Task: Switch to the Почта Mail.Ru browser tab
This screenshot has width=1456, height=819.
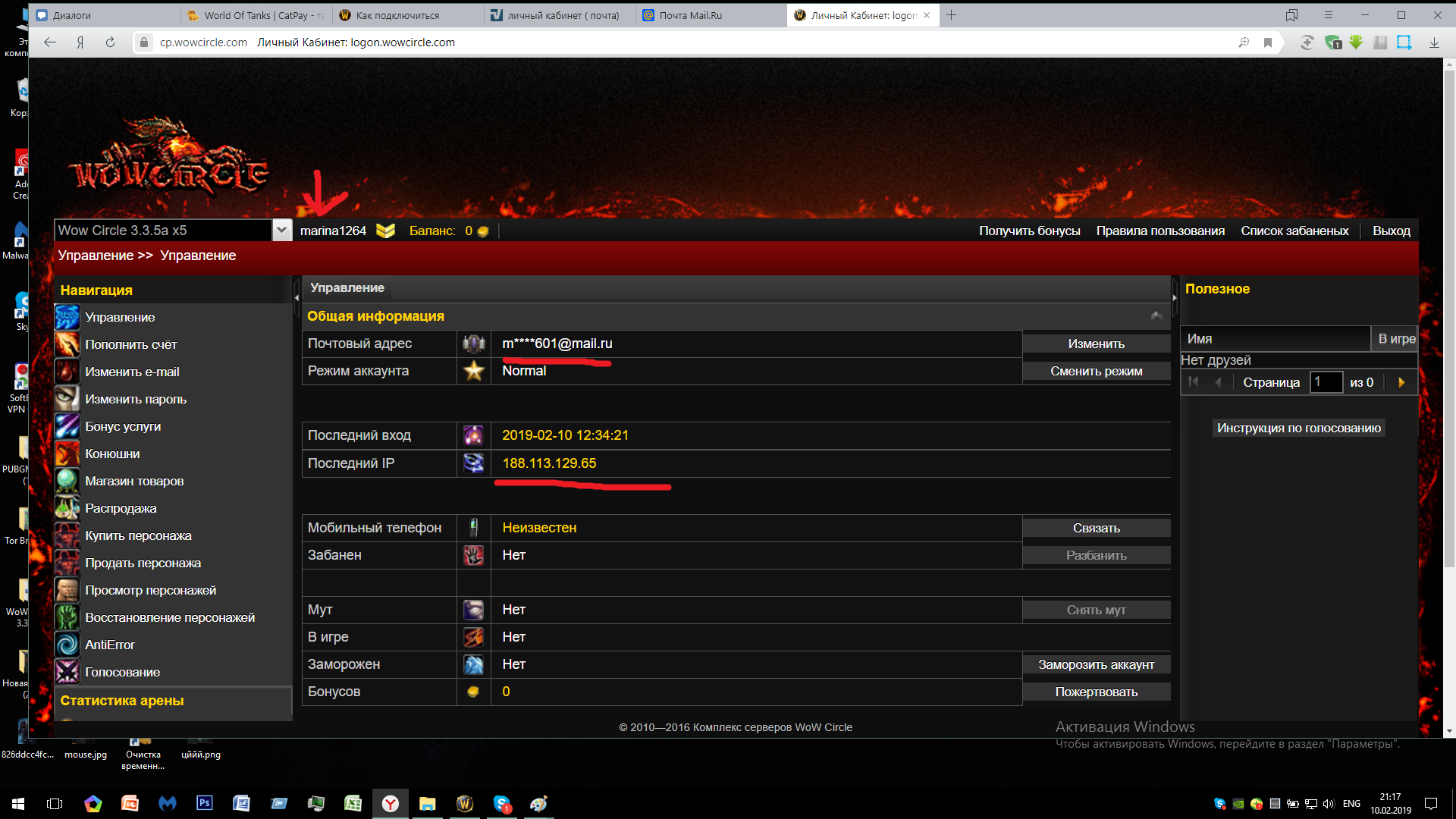Action: click(x=690, y=15)
